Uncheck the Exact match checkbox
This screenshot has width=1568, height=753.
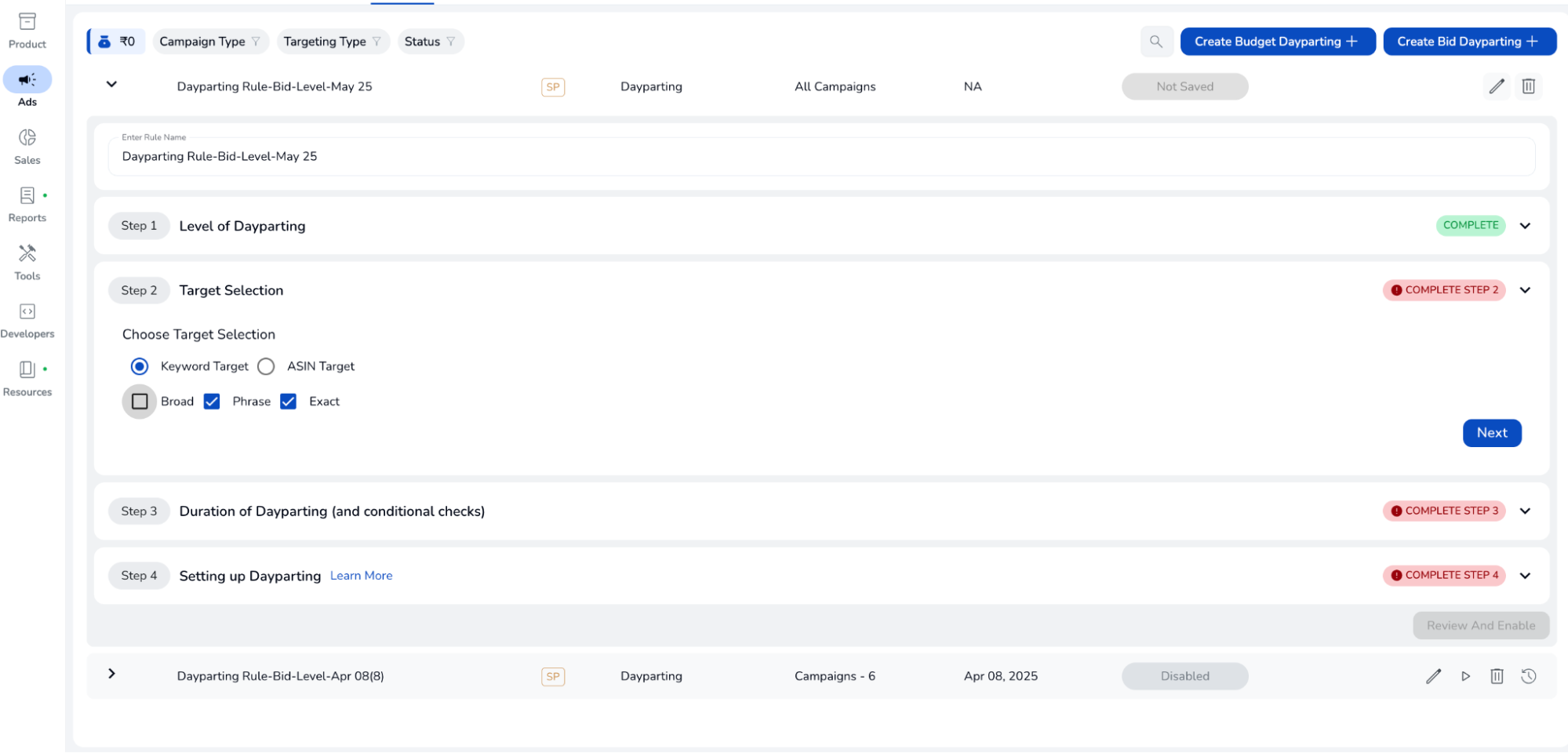click(288, 402)
